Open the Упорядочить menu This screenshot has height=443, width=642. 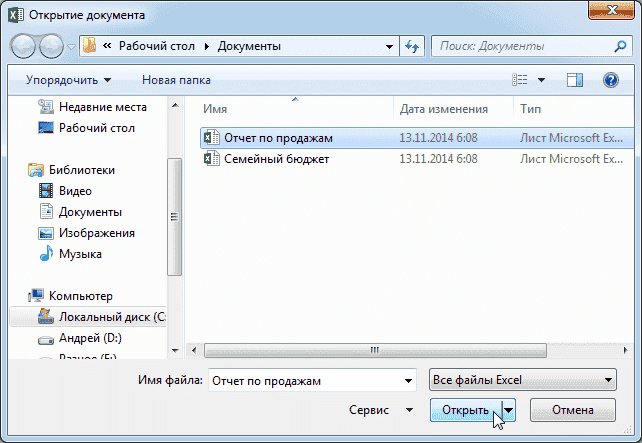tap(68, 80)
